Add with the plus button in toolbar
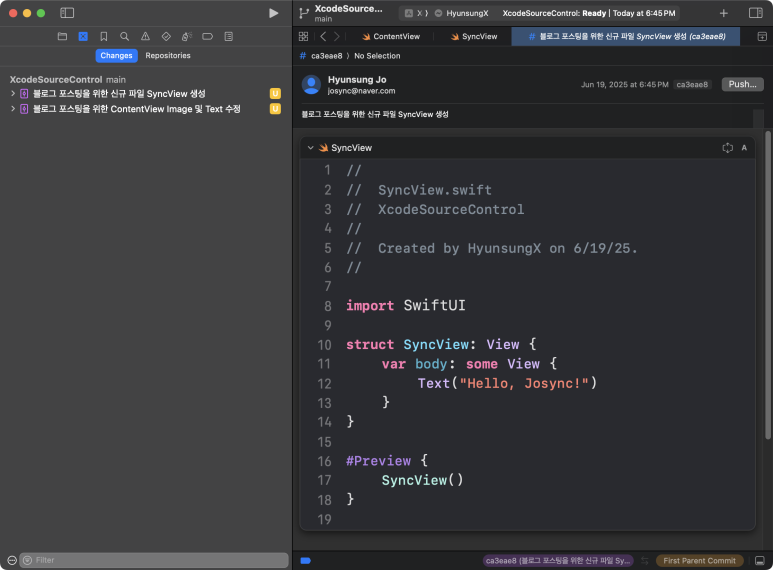Screen dimensions: 773x570 (x=724, y=13)
